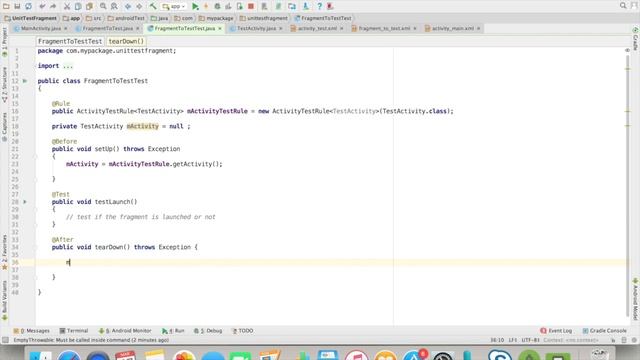This screenshot has width=640, height=360.
Task: Switch to fragment_to_test.xml tab
Action: coord(384,29)
